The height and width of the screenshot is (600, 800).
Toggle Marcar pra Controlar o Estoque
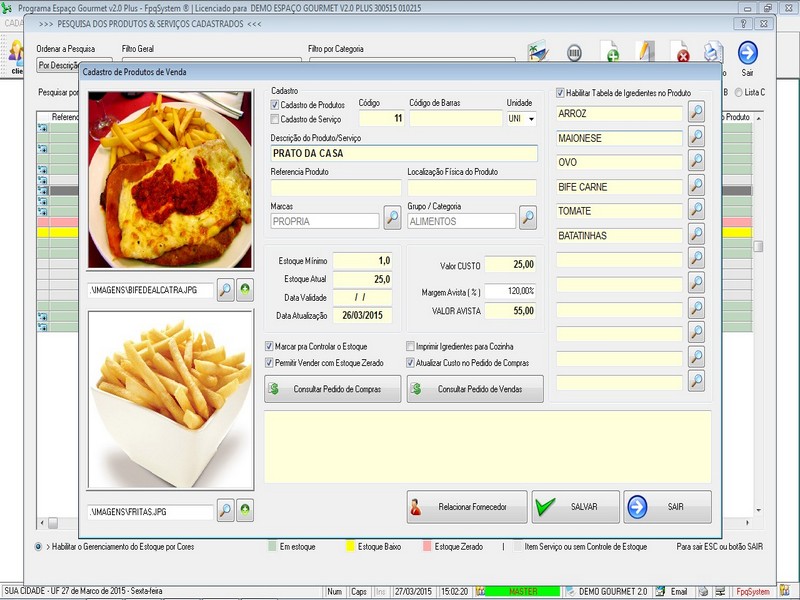click(269, 346)
